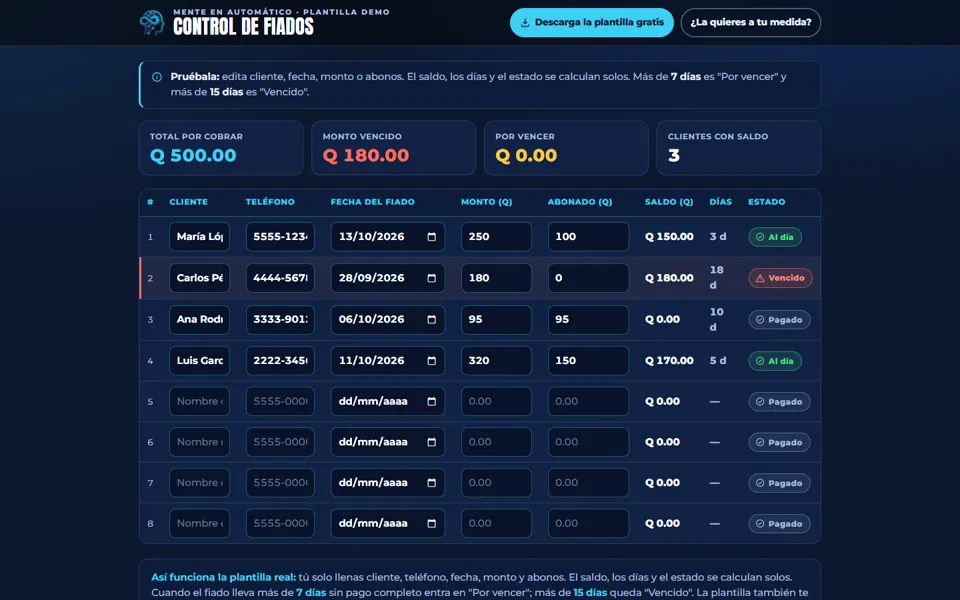Click empty Nombre field in row 7
The height and width of the screenshot is (600, 960).
pos(200,482)
